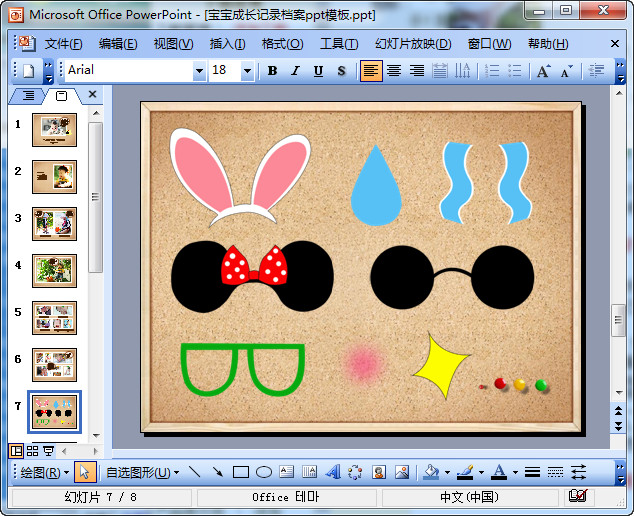Expand formatting toolbar options chevron at right
Image resolution: width=634 pixels, height=516 pixels.
point(620,71)
